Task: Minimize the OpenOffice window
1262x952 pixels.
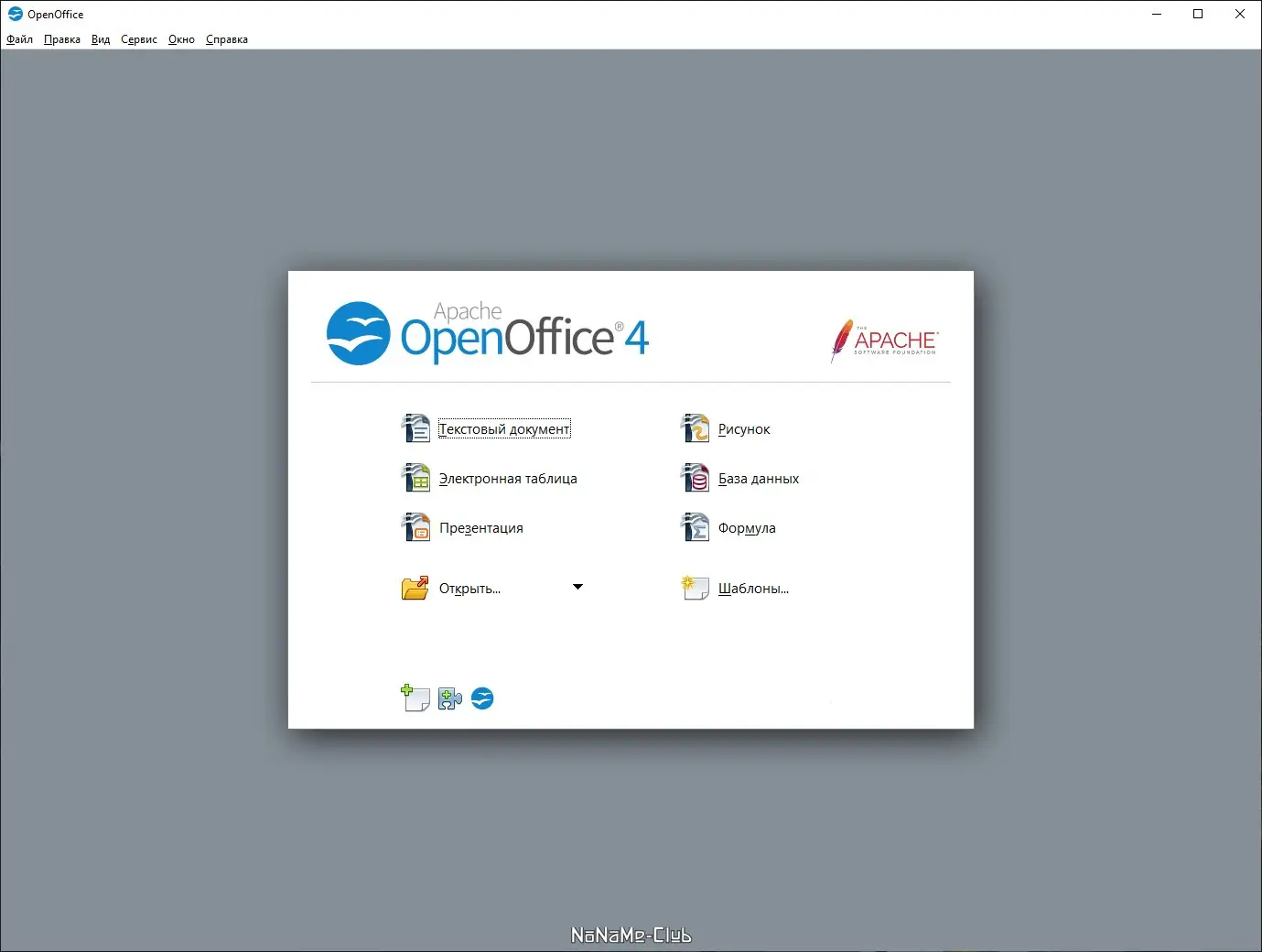Action: tap(1157, 14)
